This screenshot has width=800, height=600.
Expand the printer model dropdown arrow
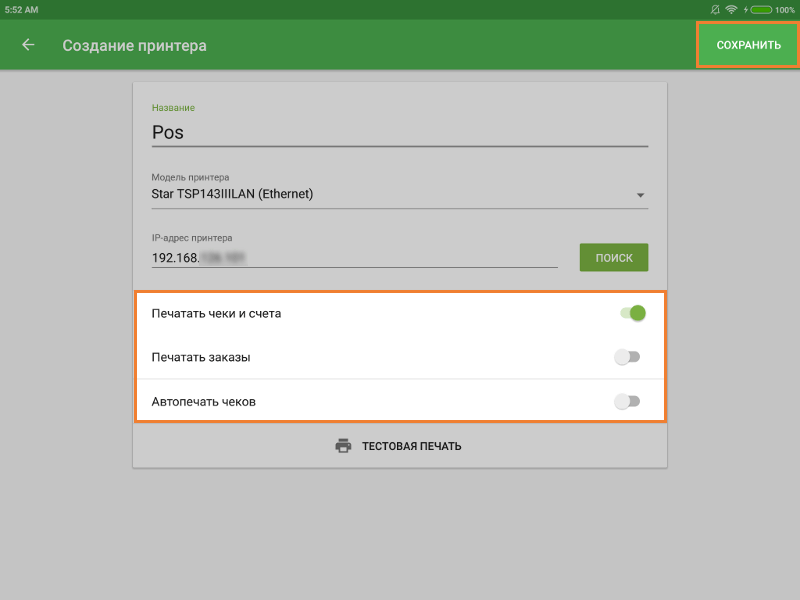(x=640, y=195)
